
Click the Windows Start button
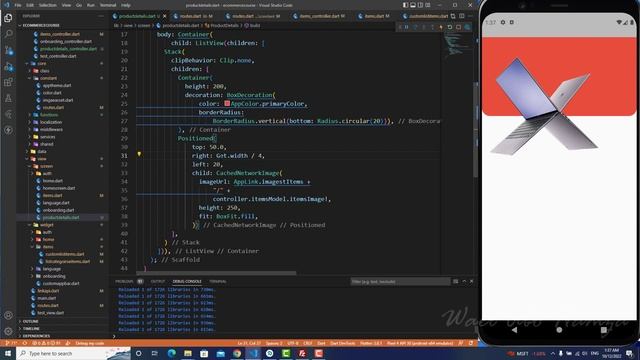coord(8,353)
